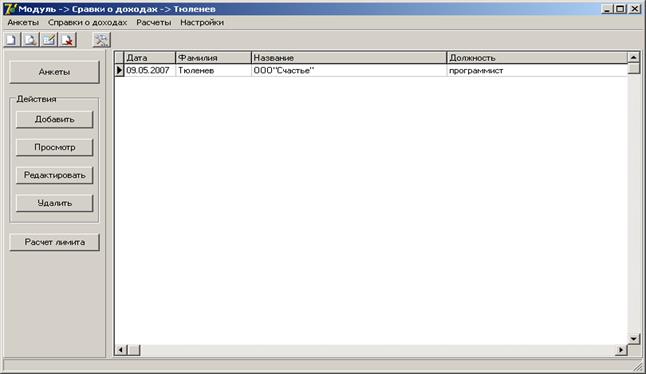Screen dimensions: 646x374
Task: Click the view document magnifier icon
Action: pos(30,40)
